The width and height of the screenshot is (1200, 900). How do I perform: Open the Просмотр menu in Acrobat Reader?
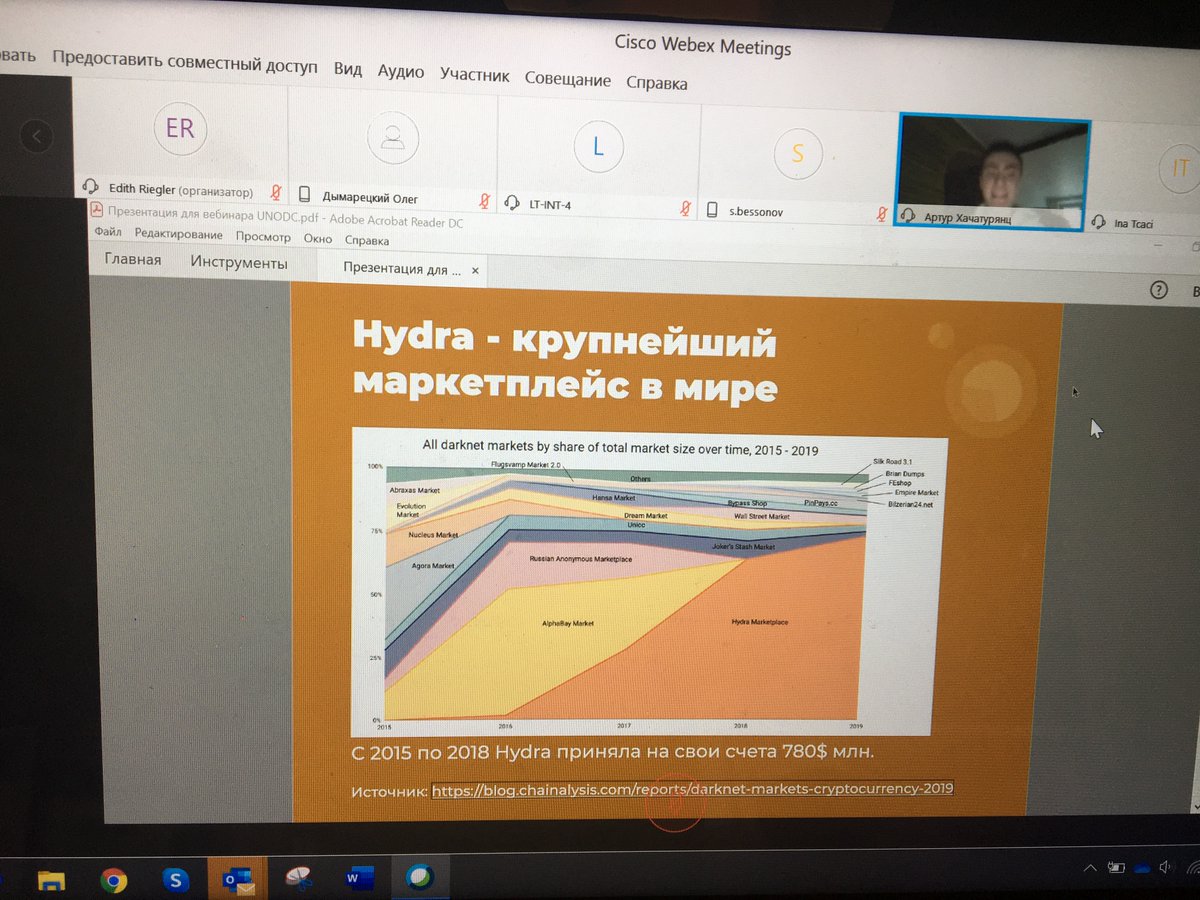coord(263,238)
